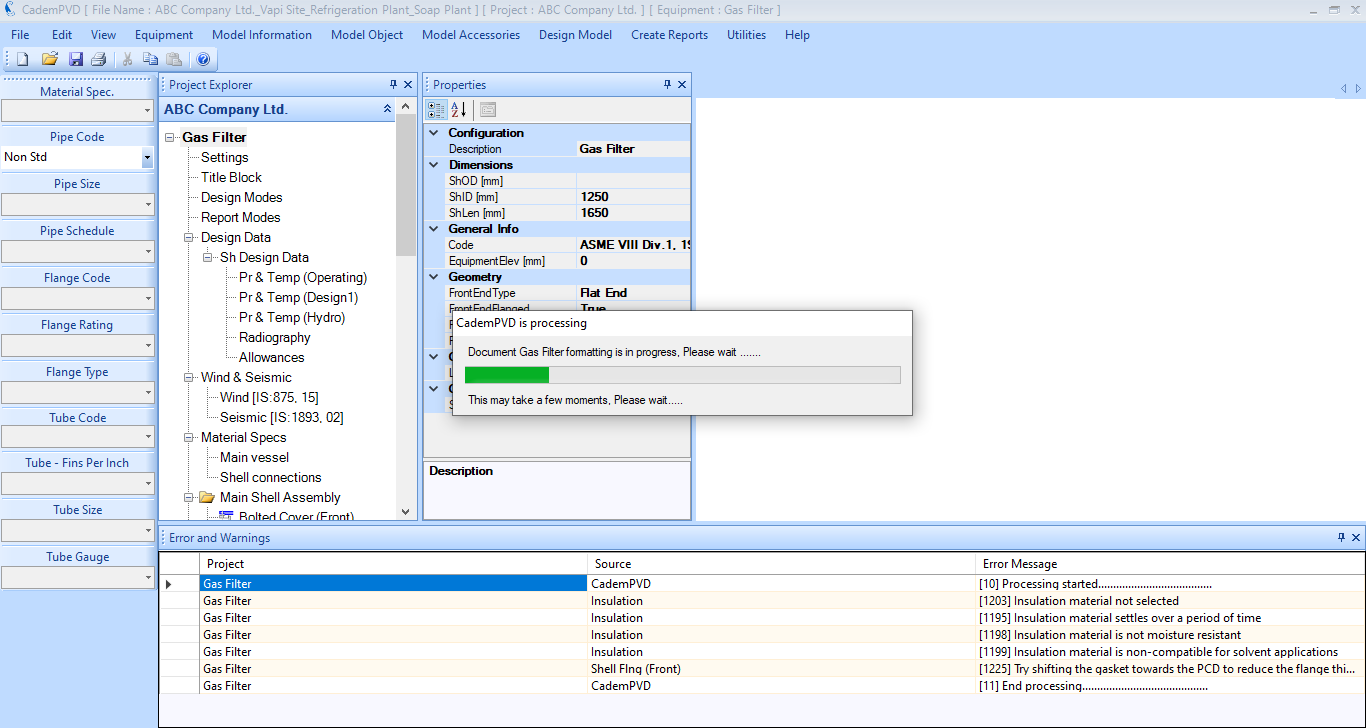Switch Properties to Categorized view icon

click(x=437, y=110)
